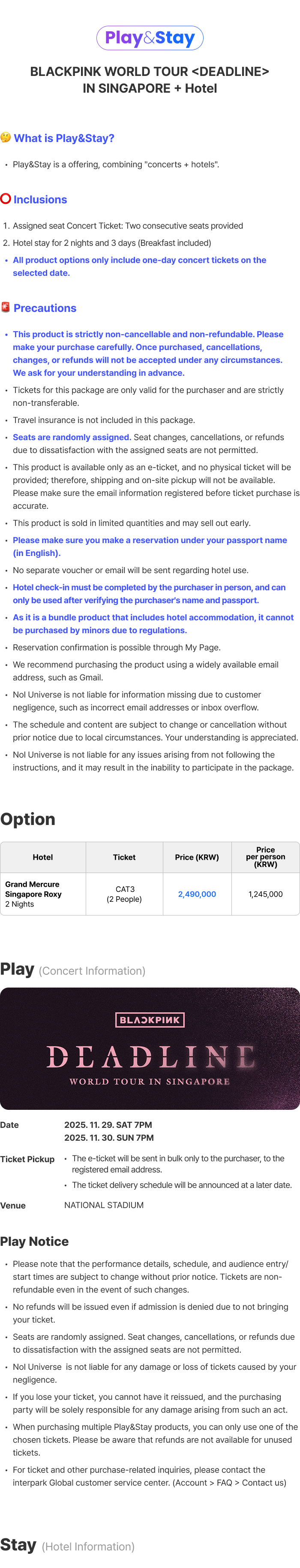Click the non-refundable warning text
This screenshot has width=300, height=1568.
[148, 353]
